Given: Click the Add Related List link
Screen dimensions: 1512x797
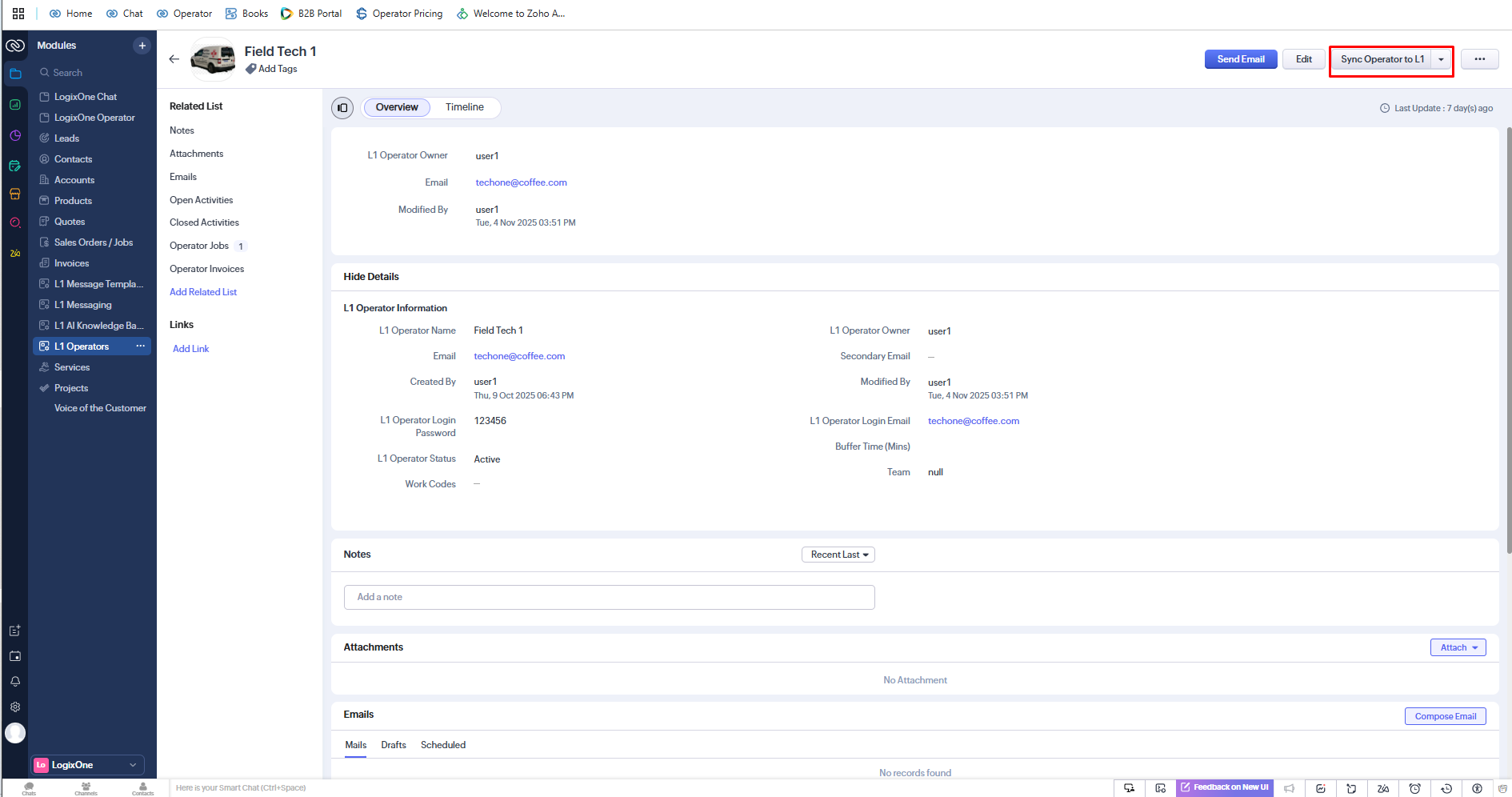Looking at the screenshot, I should 203,292.
